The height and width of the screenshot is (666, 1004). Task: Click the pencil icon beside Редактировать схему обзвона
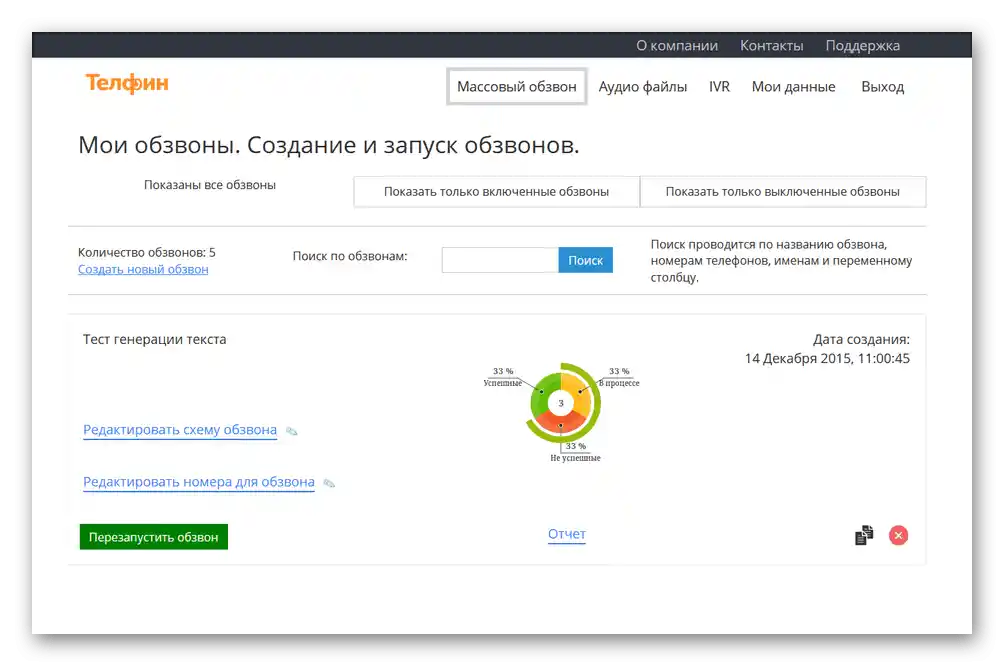pos(291,429)
